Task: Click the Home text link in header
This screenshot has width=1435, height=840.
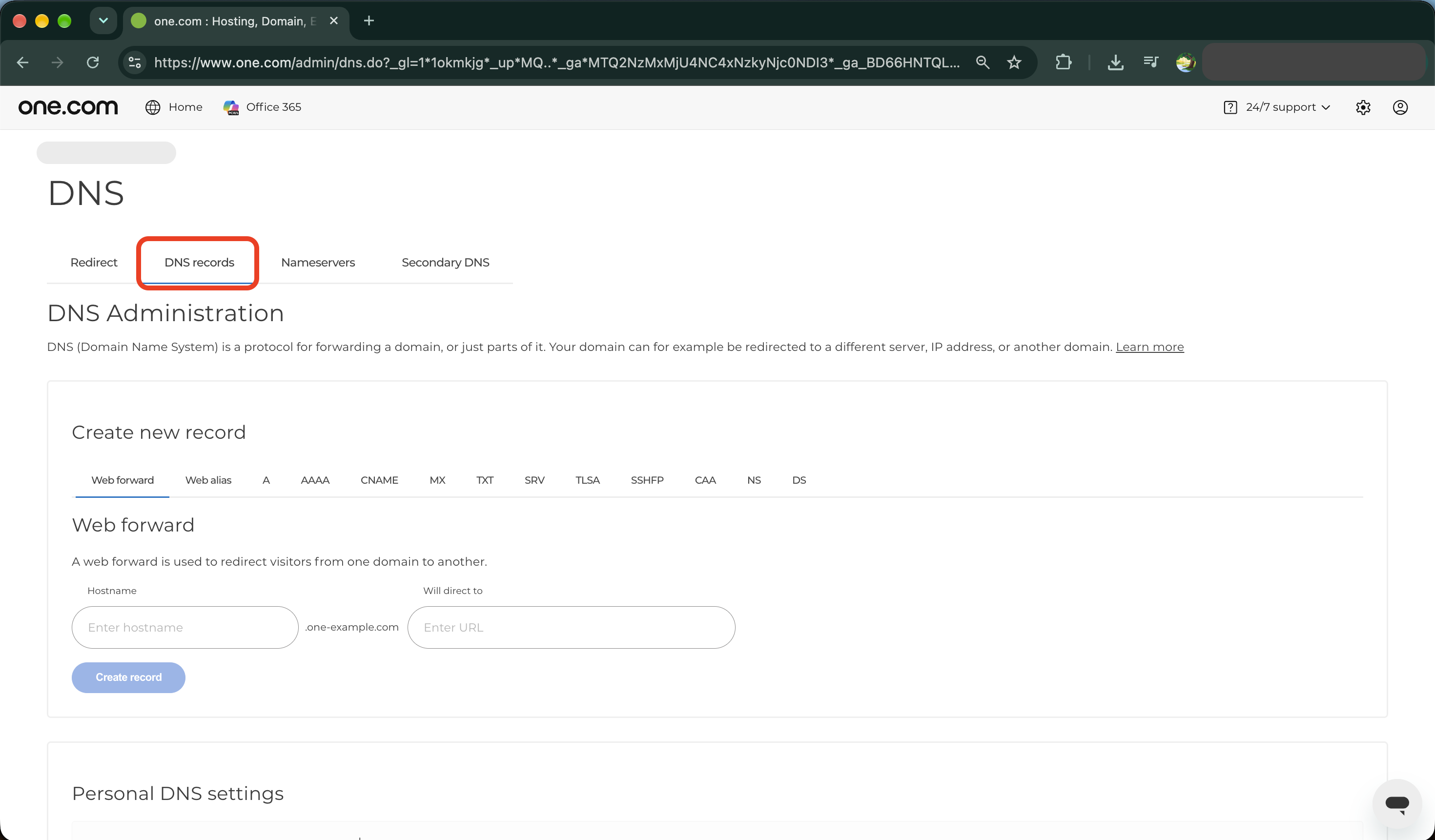Action: 185,107
